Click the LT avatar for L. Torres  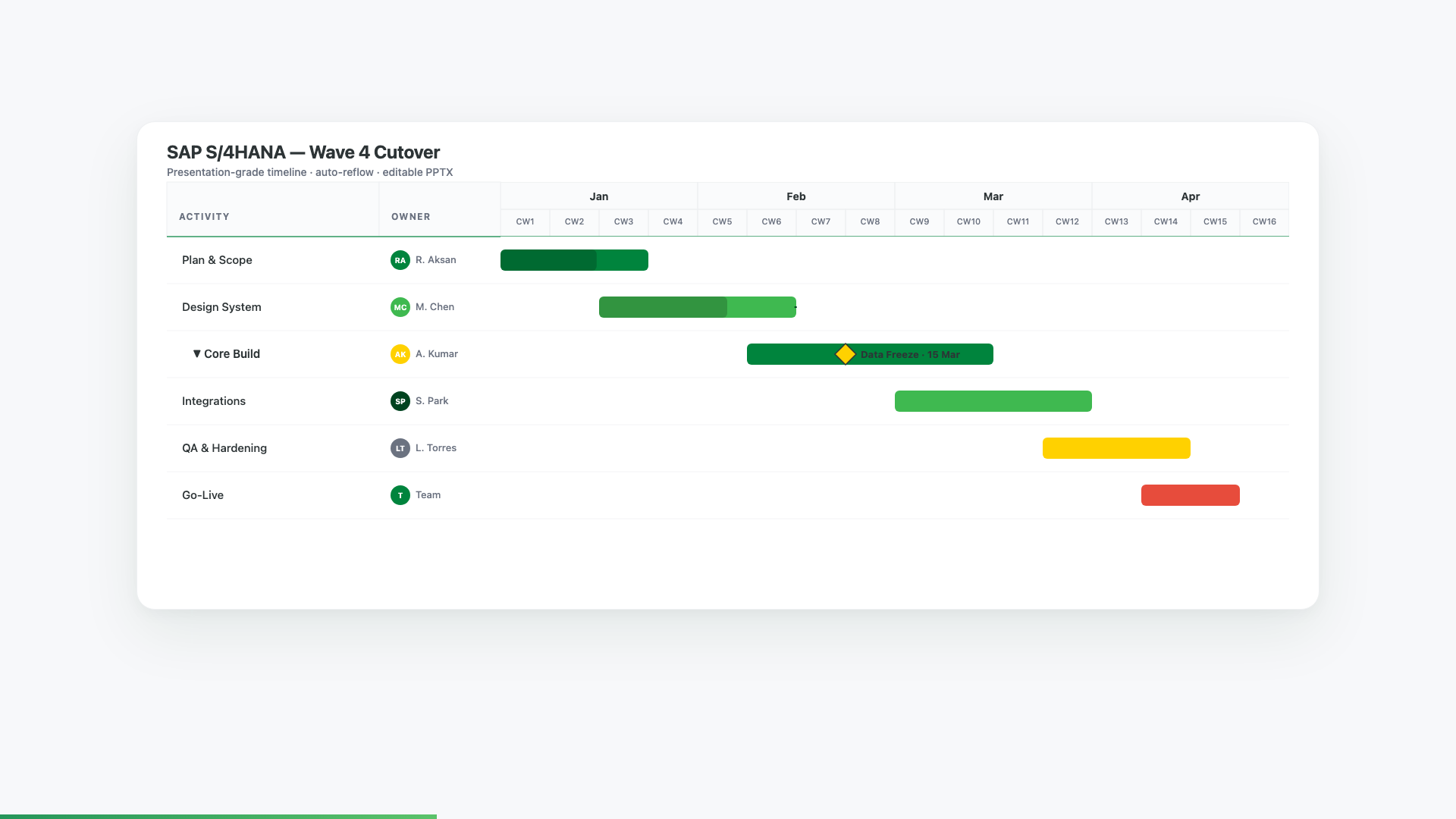pyautogui.click(x=400, y=448)
